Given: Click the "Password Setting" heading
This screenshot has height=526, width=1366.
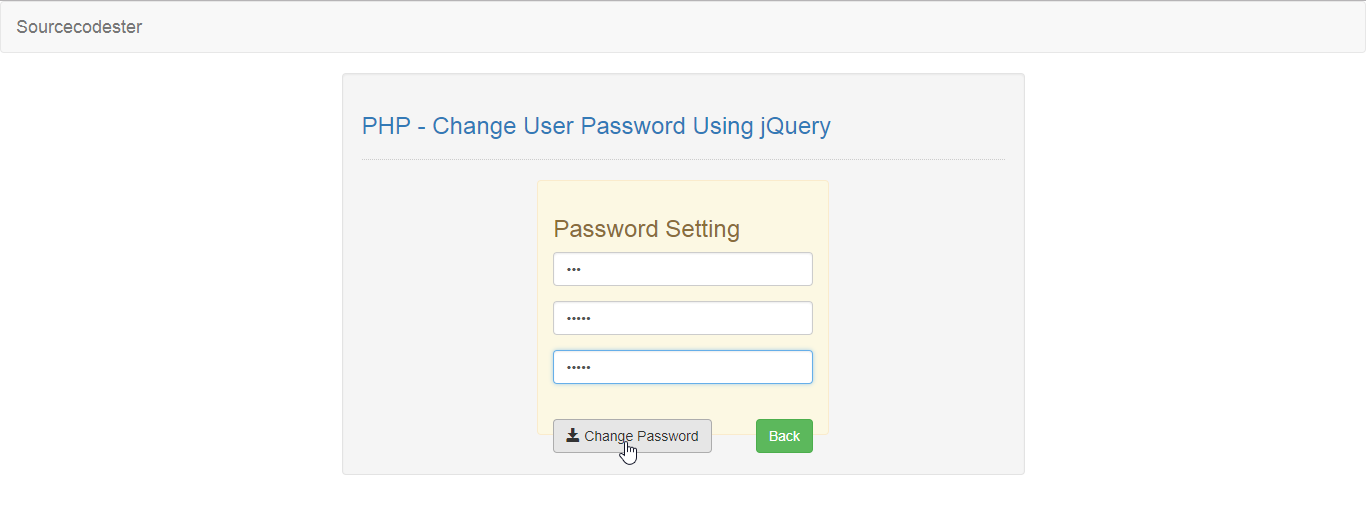Looking at the screenshot, I should (646, 229).
